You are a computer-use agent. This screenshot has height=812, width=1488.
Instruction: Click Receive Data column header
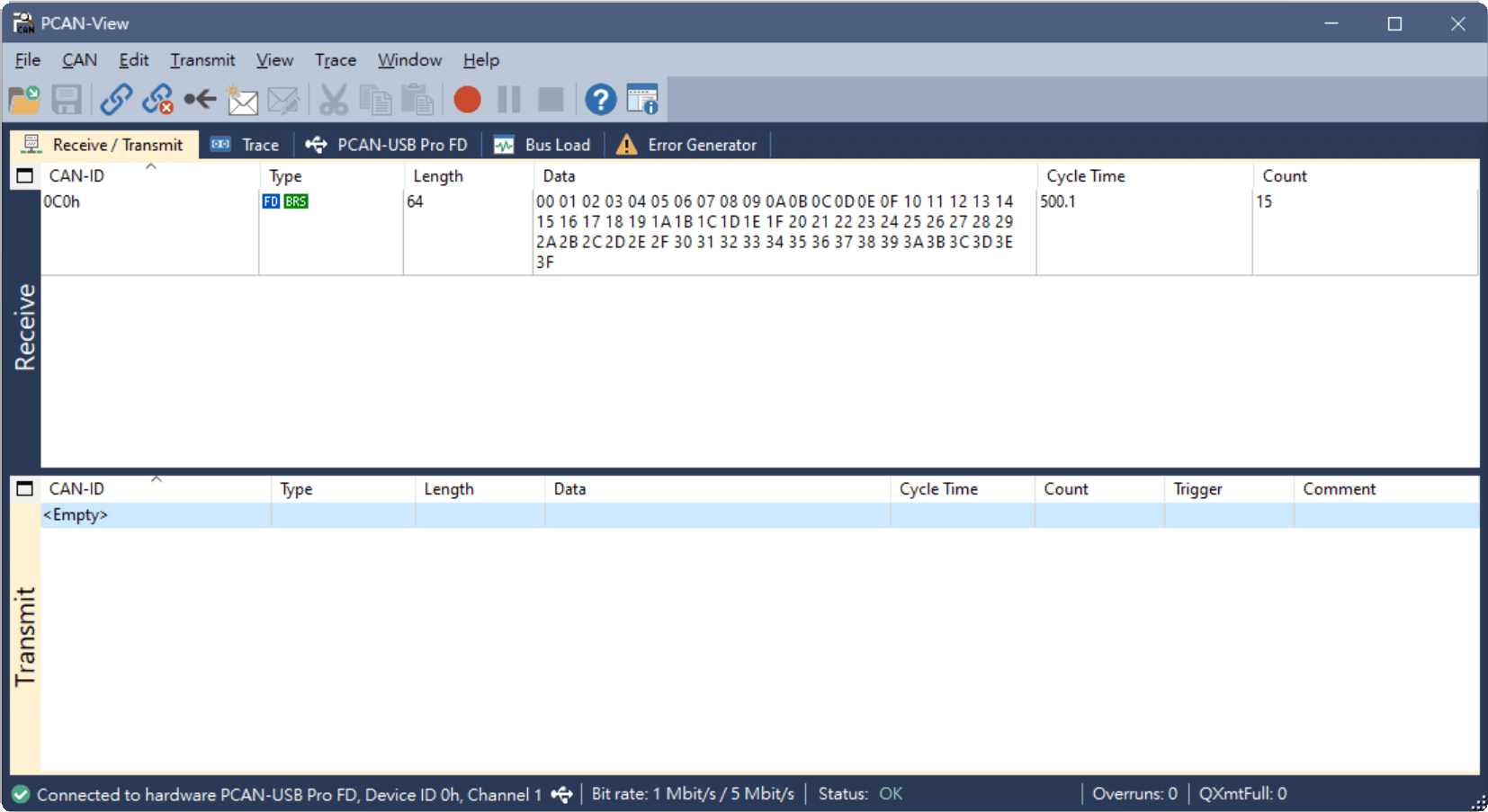click(784, 176)
